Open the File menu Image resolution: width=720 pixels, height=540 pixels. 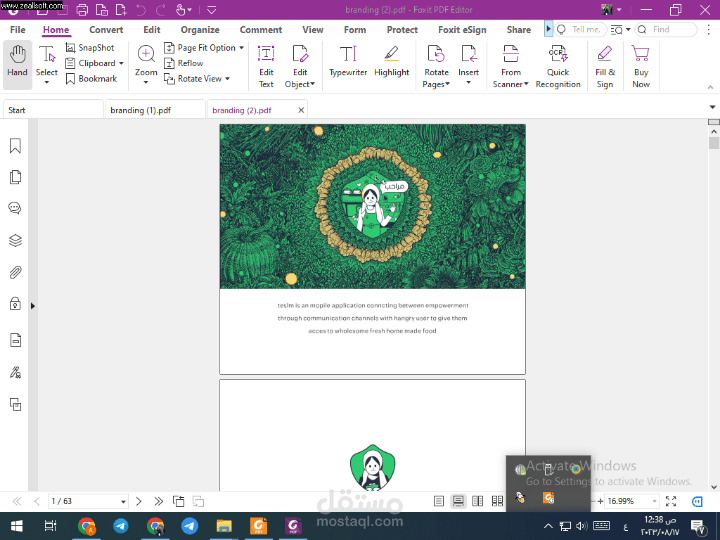click(x=17, y=30)
